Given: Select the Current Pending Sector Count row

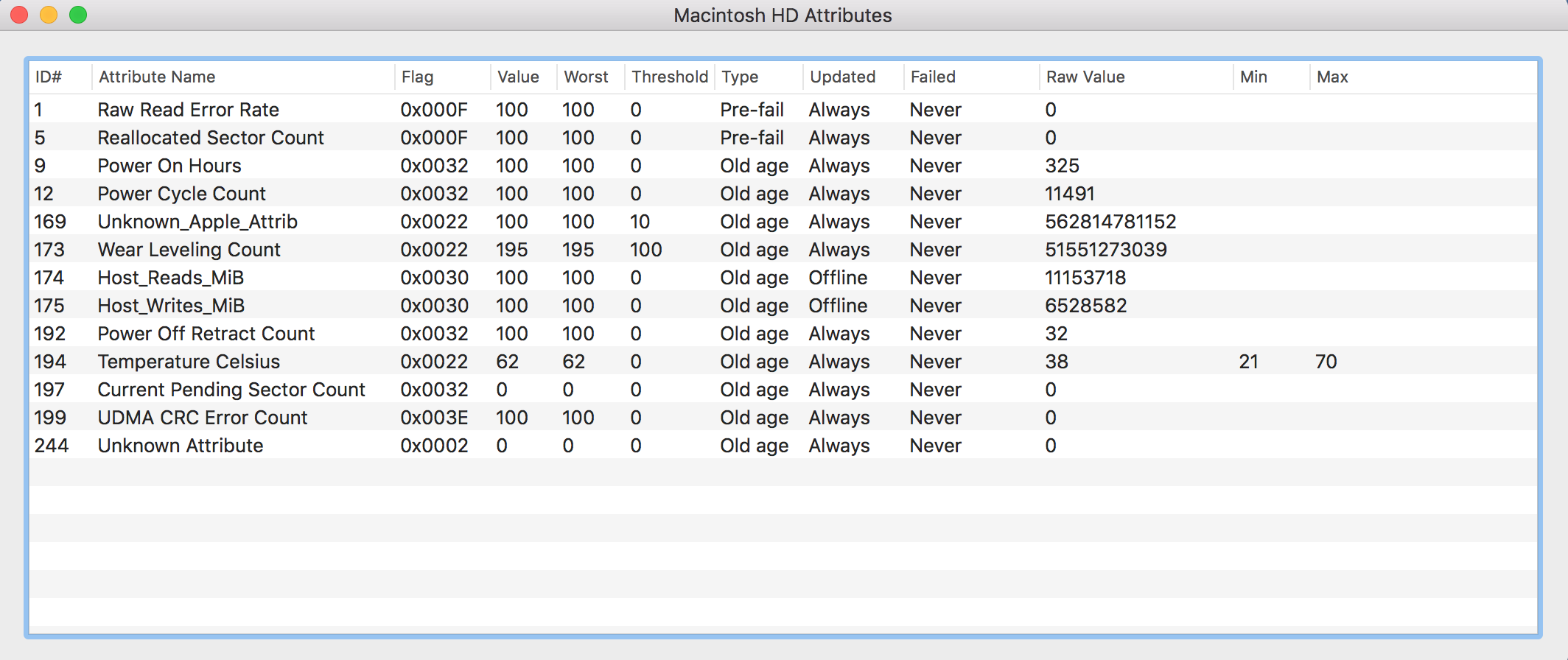Looking at the screenshot, I should (783, 390).
